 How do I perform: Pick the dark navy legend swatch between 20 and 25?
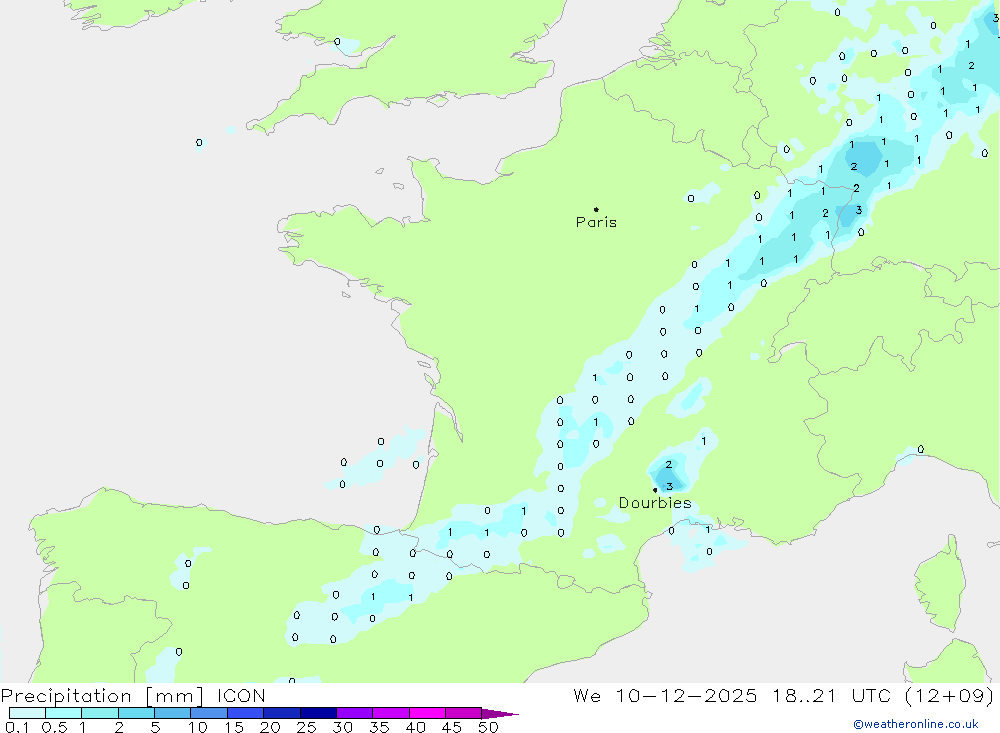pyautogui.click(x=317, y=713)
